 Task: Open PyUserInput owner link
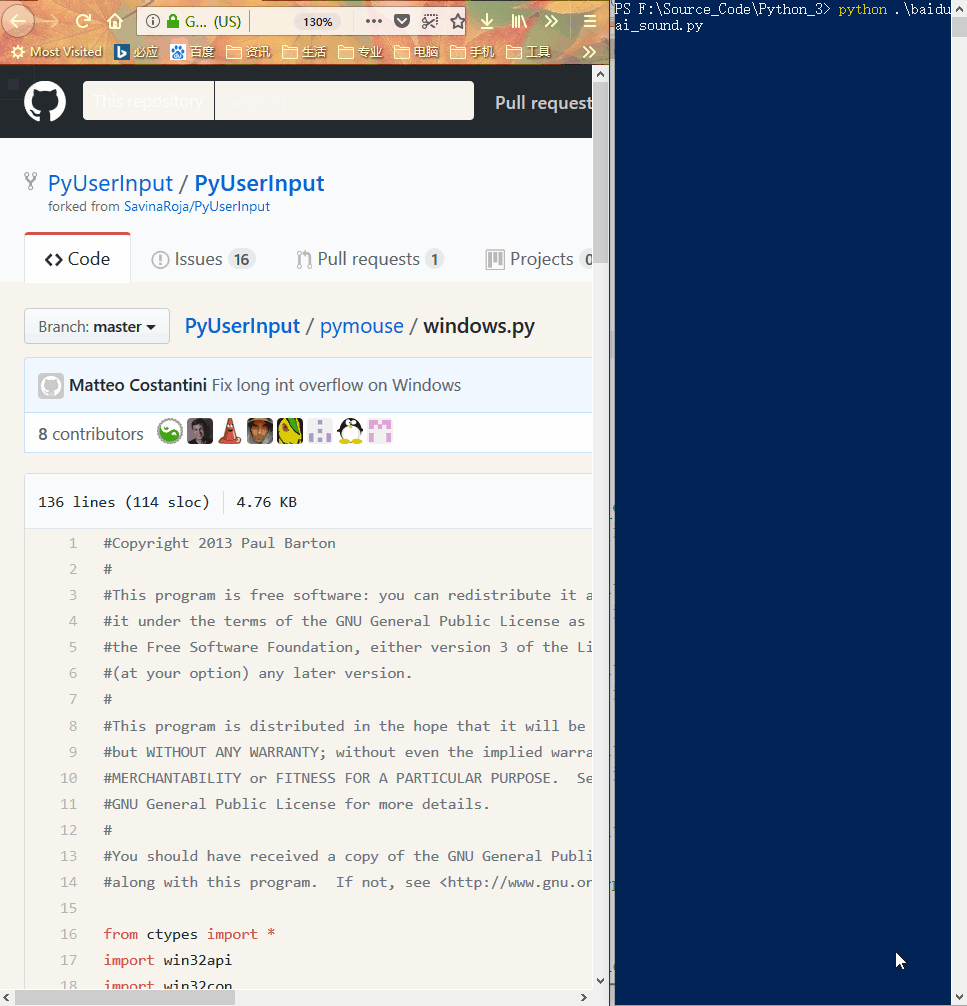click(x=110, y=183)
